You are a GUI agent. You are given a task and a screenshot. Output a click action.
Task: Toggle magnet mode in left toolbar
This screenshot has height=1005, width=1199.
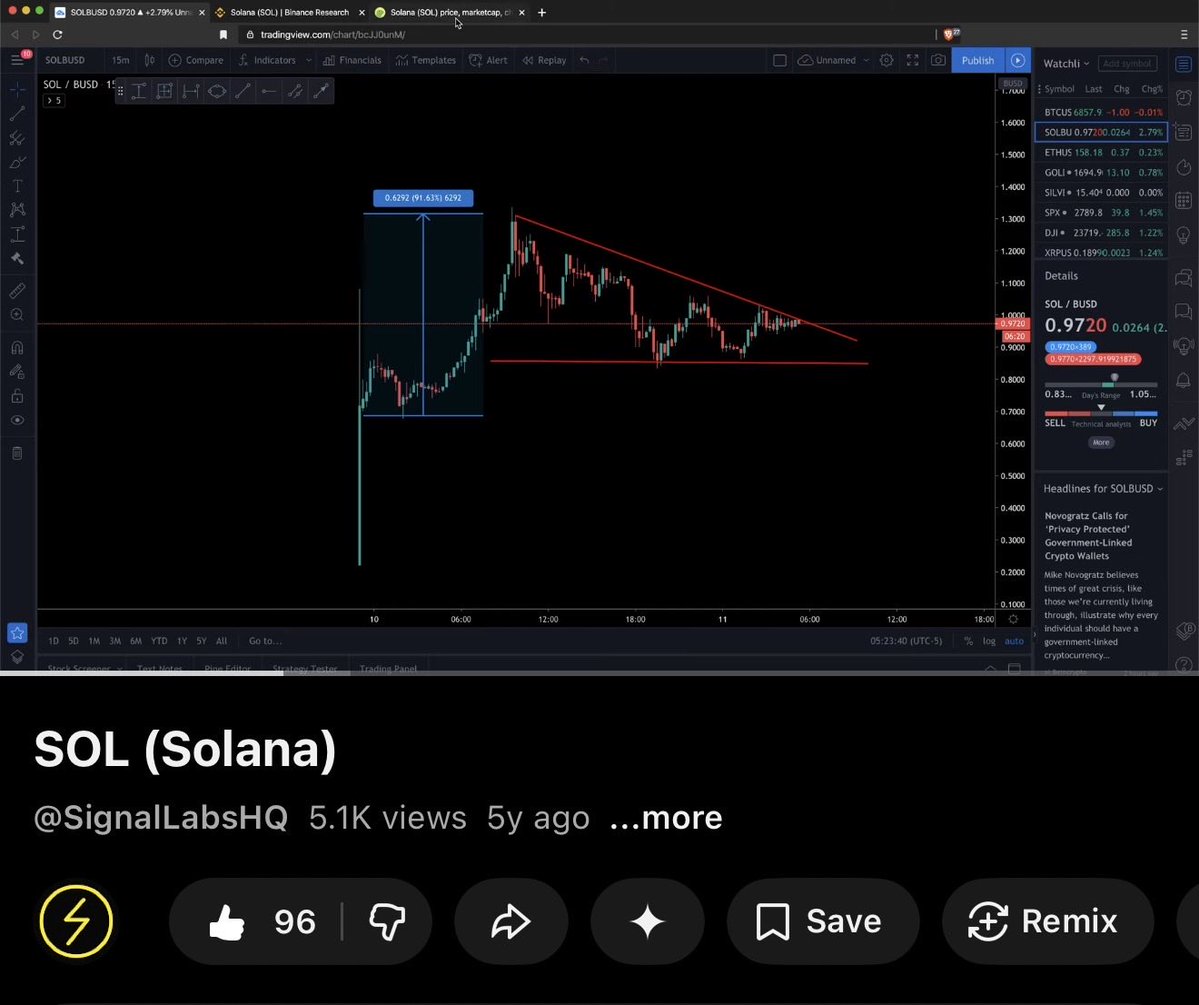tap(17, 347)
